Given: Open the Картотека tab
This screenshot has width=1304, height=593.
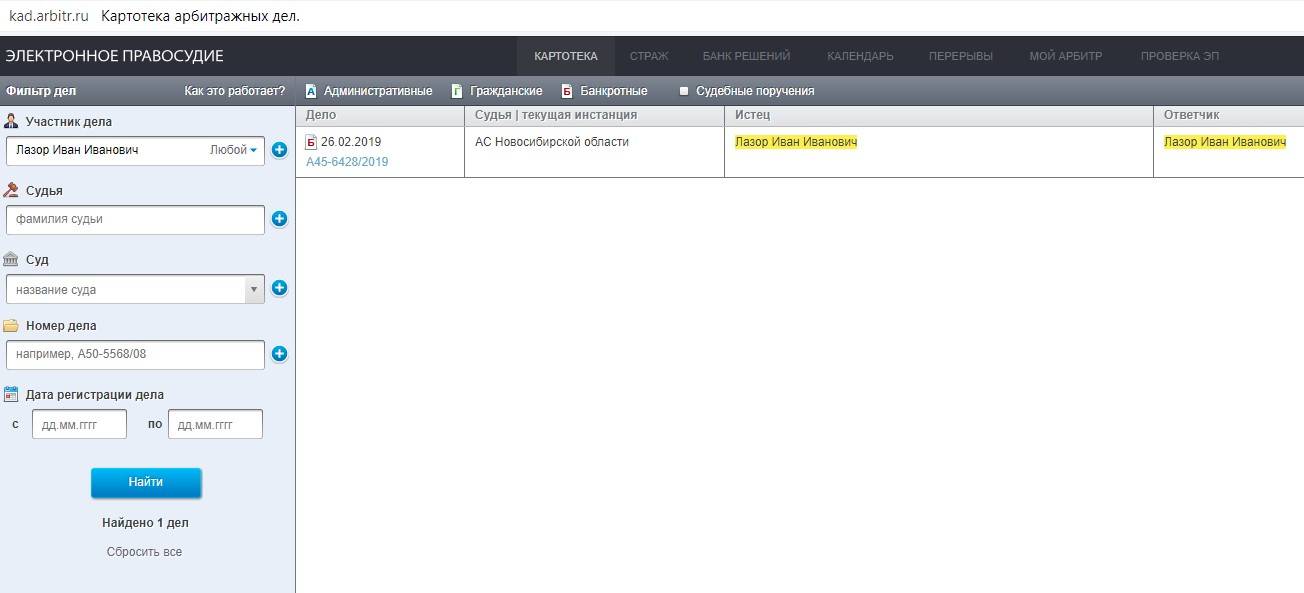Looking at the screenshot, I should tap(565, 56).
